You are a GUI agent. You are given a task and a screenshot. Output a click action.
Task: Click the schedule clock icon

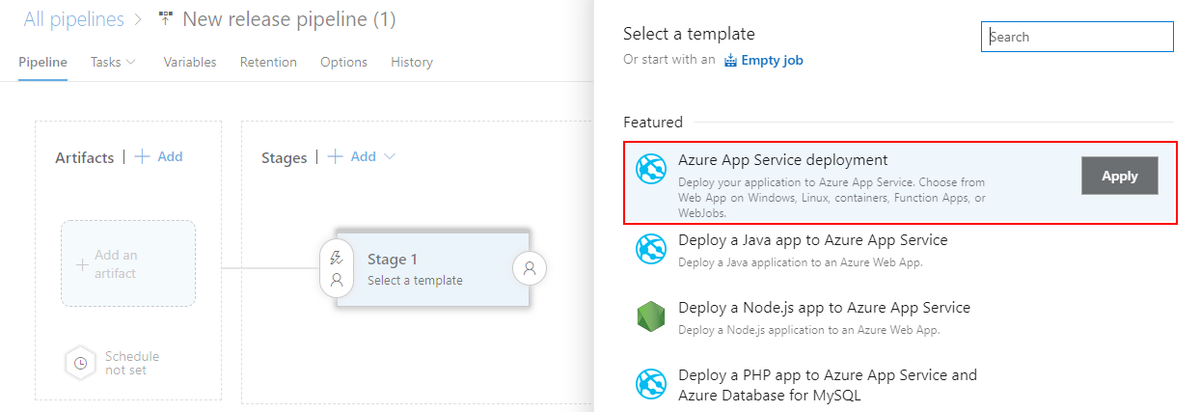(x=79, y=363)
